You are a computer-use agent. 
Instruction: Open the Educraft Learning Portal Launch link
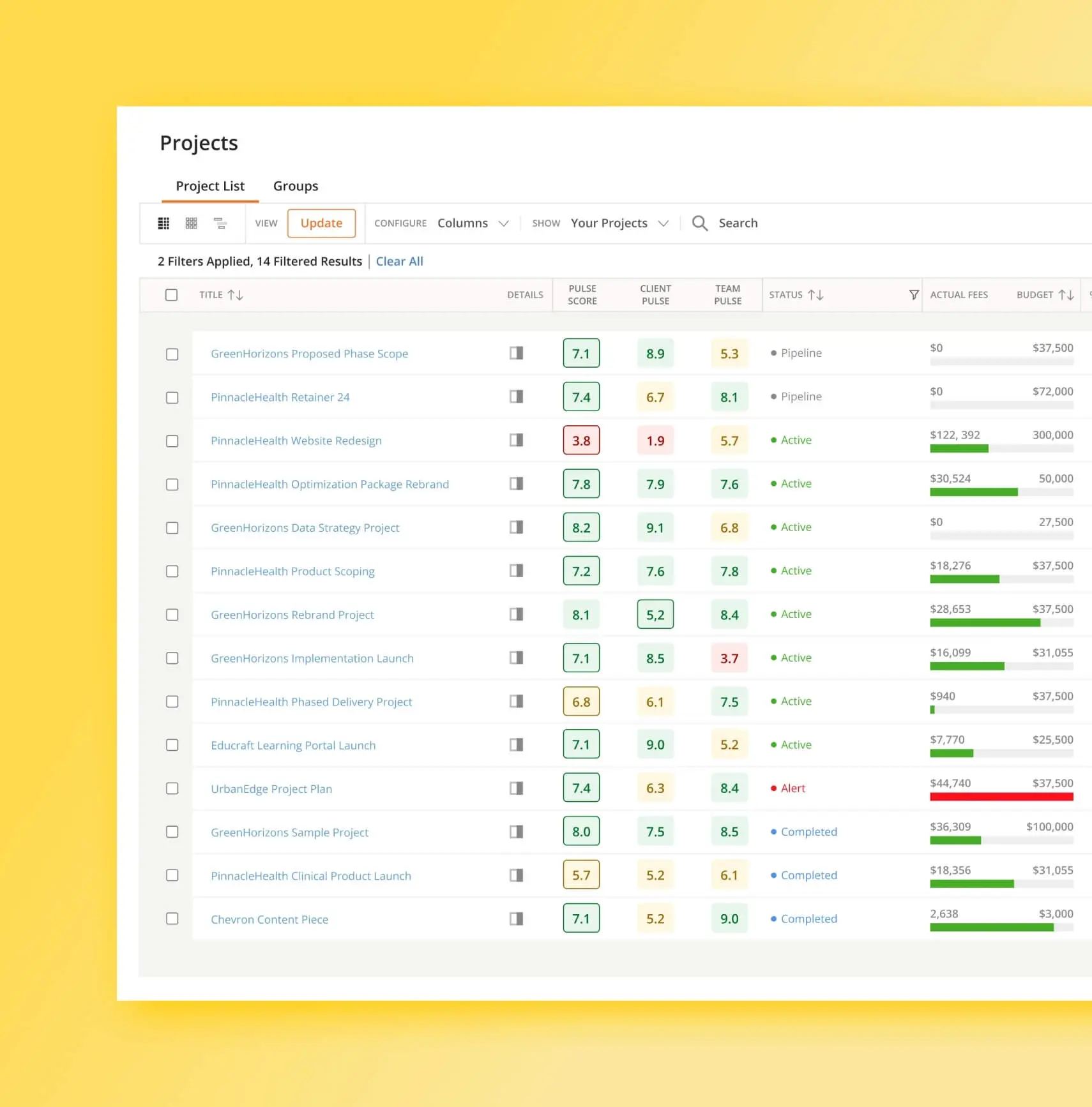pyautogui.click(x=293, y=745)
